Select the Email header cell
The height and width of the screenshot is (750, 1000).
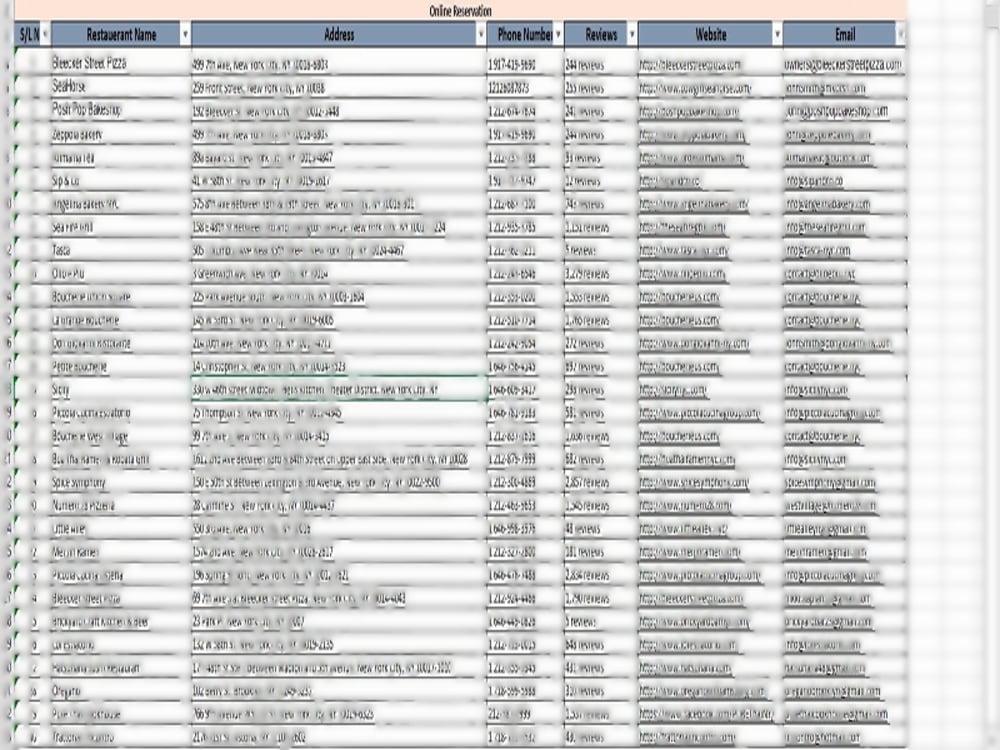pyautogui.click(x=844, y=34)
